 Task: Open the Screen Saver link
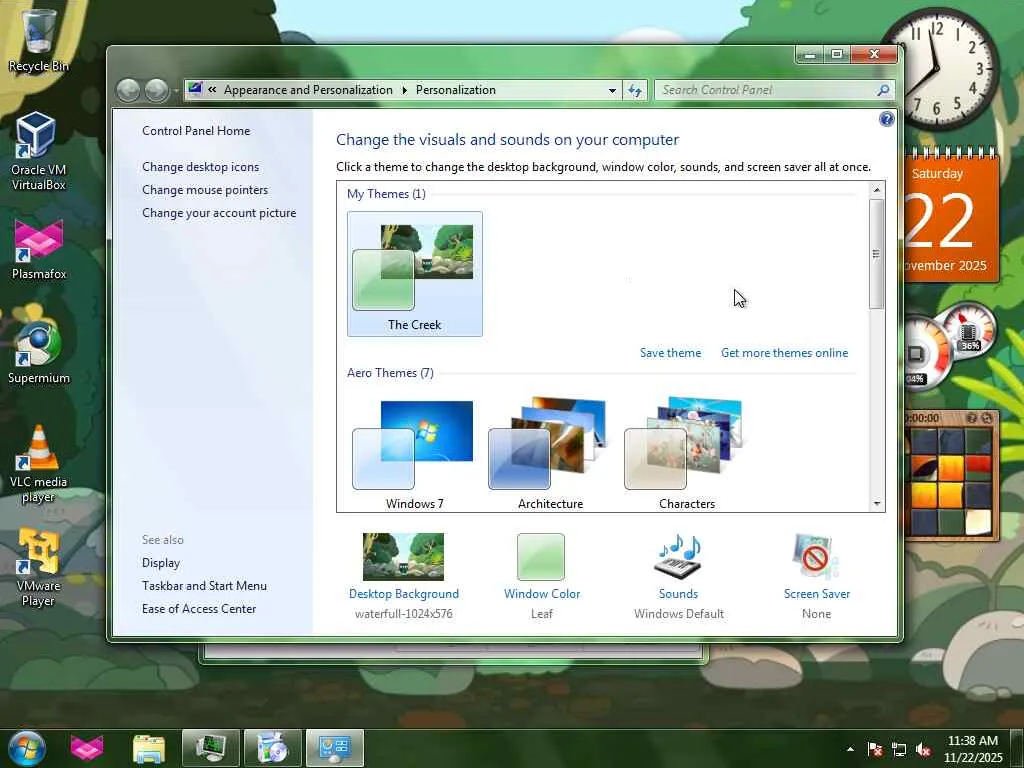[x=817, y=594]
